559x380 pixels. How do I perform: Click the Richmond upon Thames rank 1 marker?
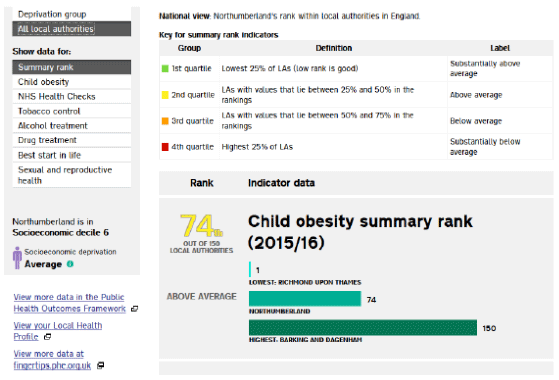pyautogui.click(x=250, y=269)
